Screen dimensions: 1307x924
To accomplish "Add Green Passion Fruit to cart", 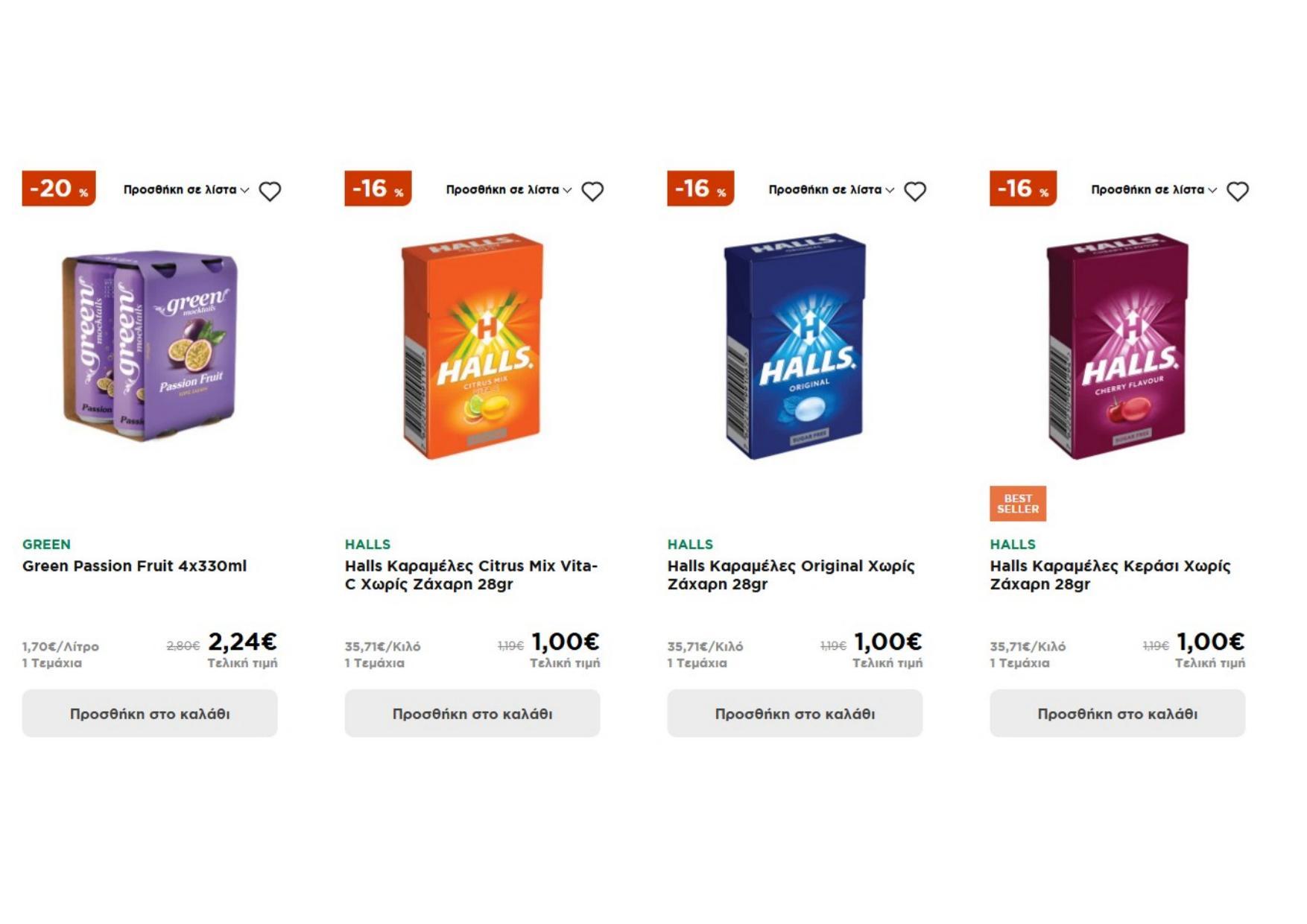I will click(x=150, y=713).
